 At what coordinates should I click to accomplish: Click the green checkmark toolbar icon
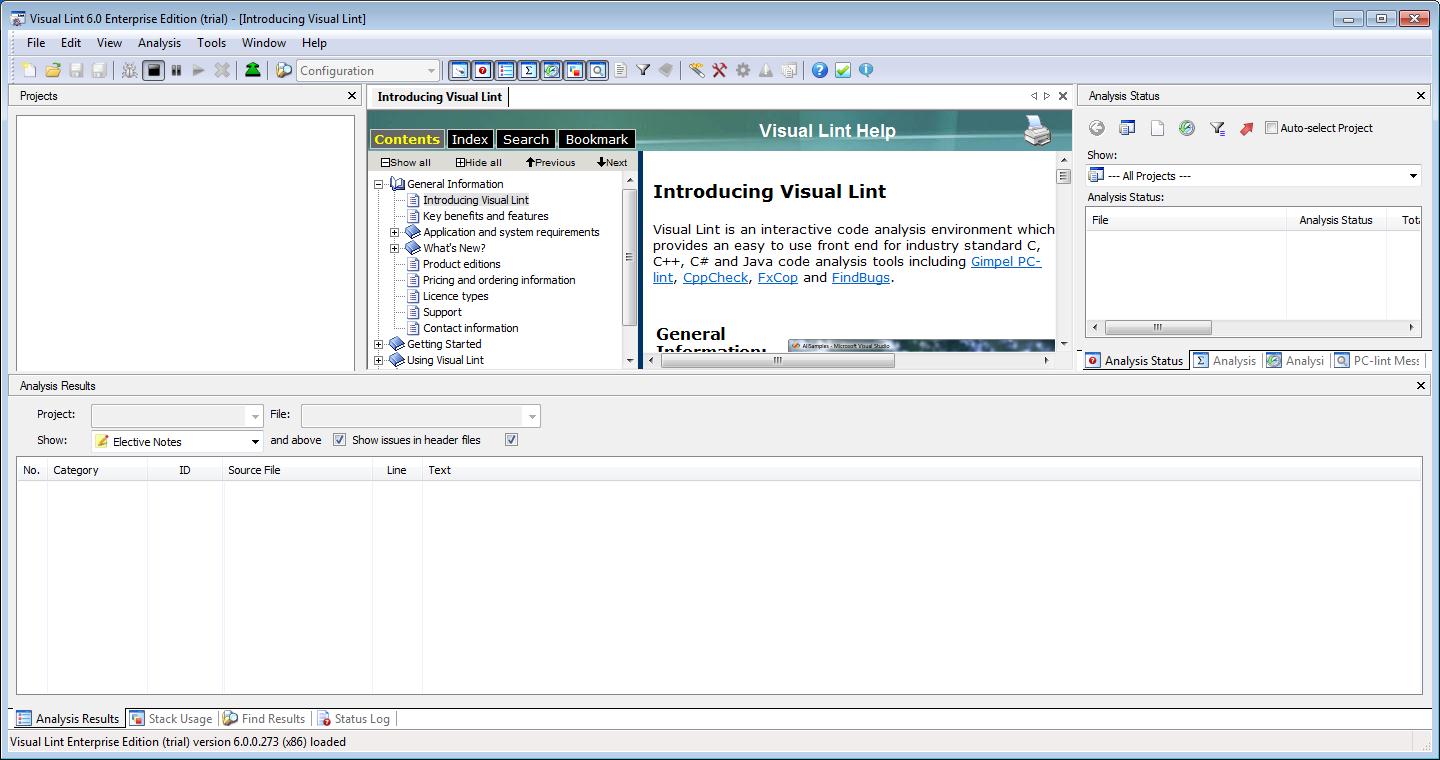(x=842, y=70)
